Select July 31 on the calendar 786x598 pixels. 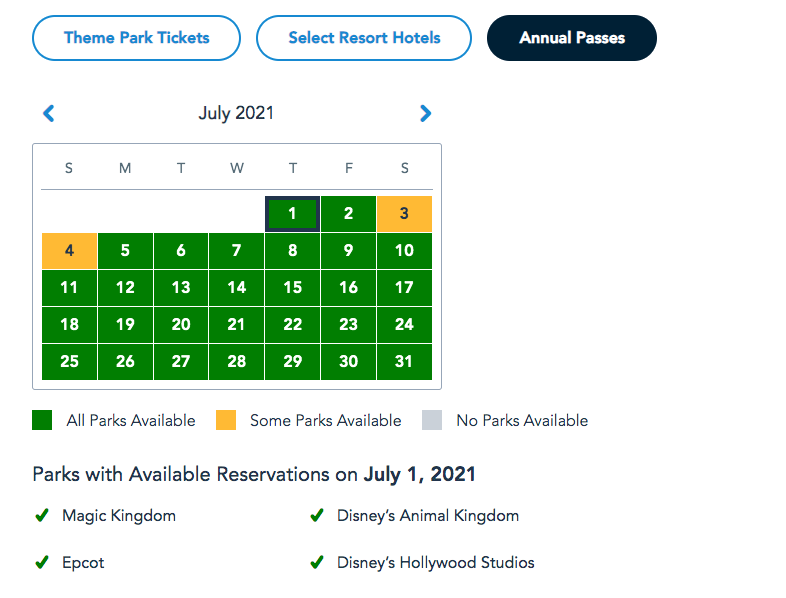point(404,362)
